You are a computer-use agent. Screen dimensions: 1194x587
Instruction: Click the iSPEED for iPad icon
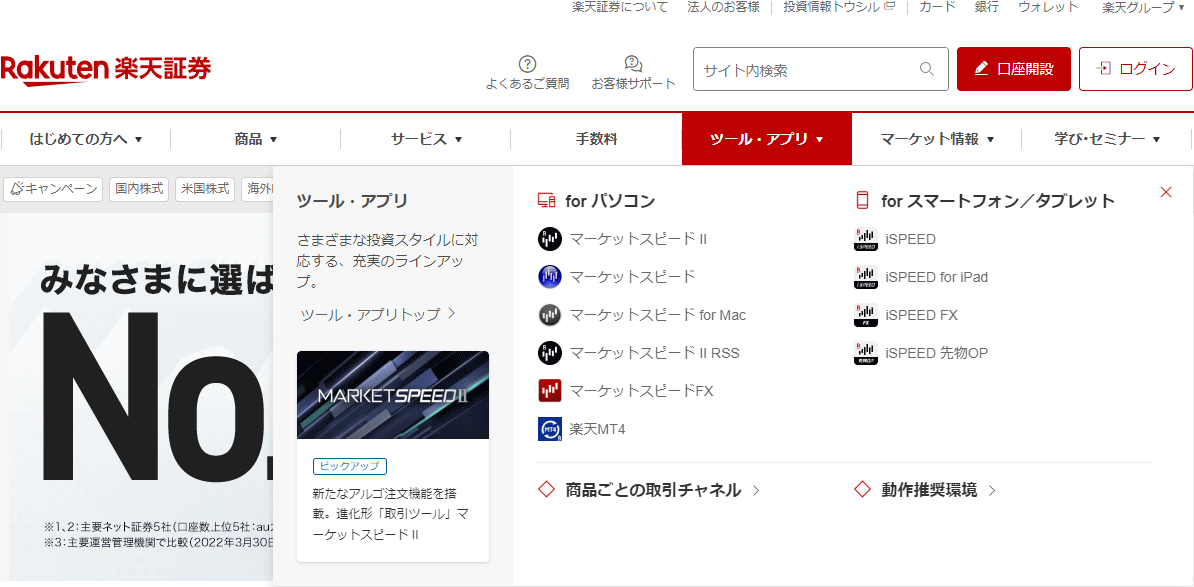pyautogui.click(x=866, y=277)
